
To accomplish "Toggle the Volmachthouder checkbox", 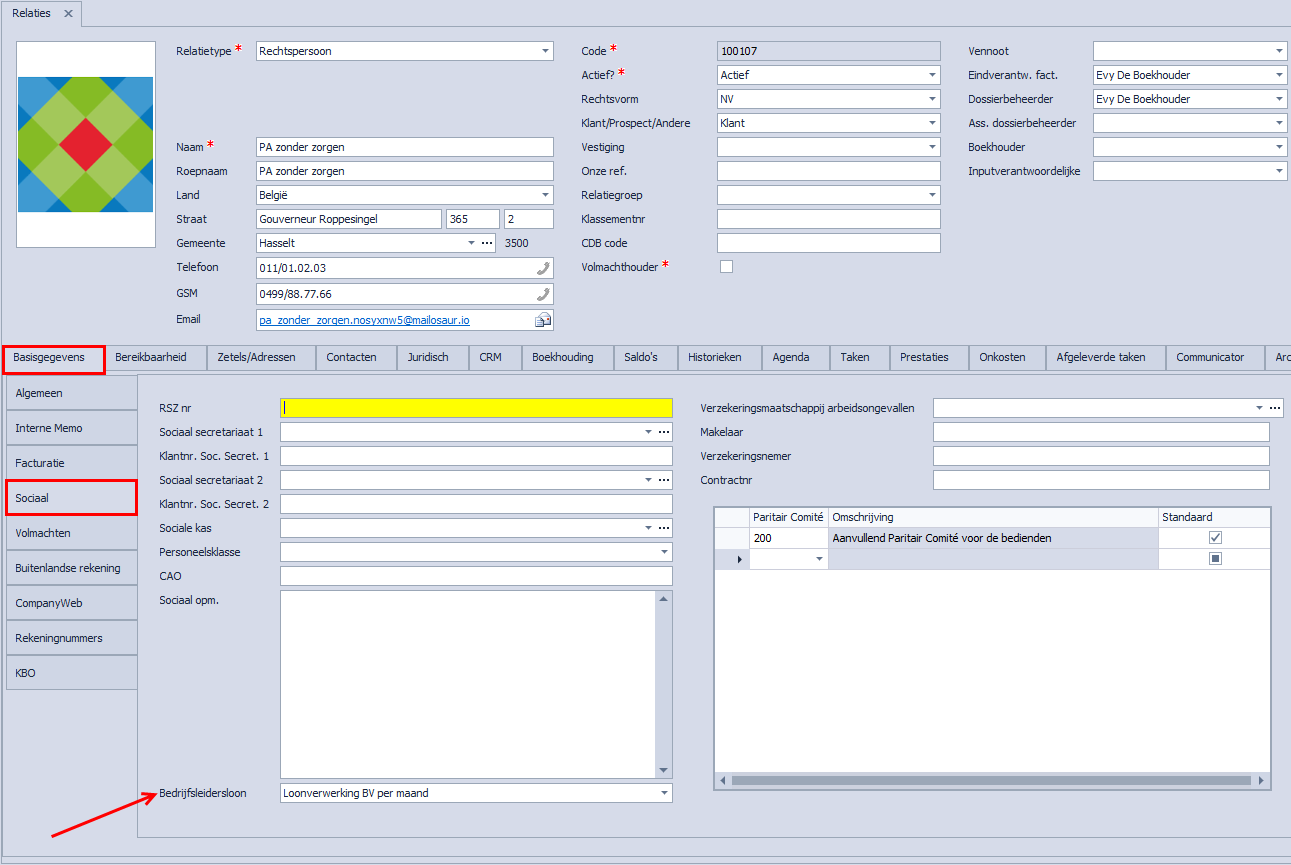I will coord(727,267).
